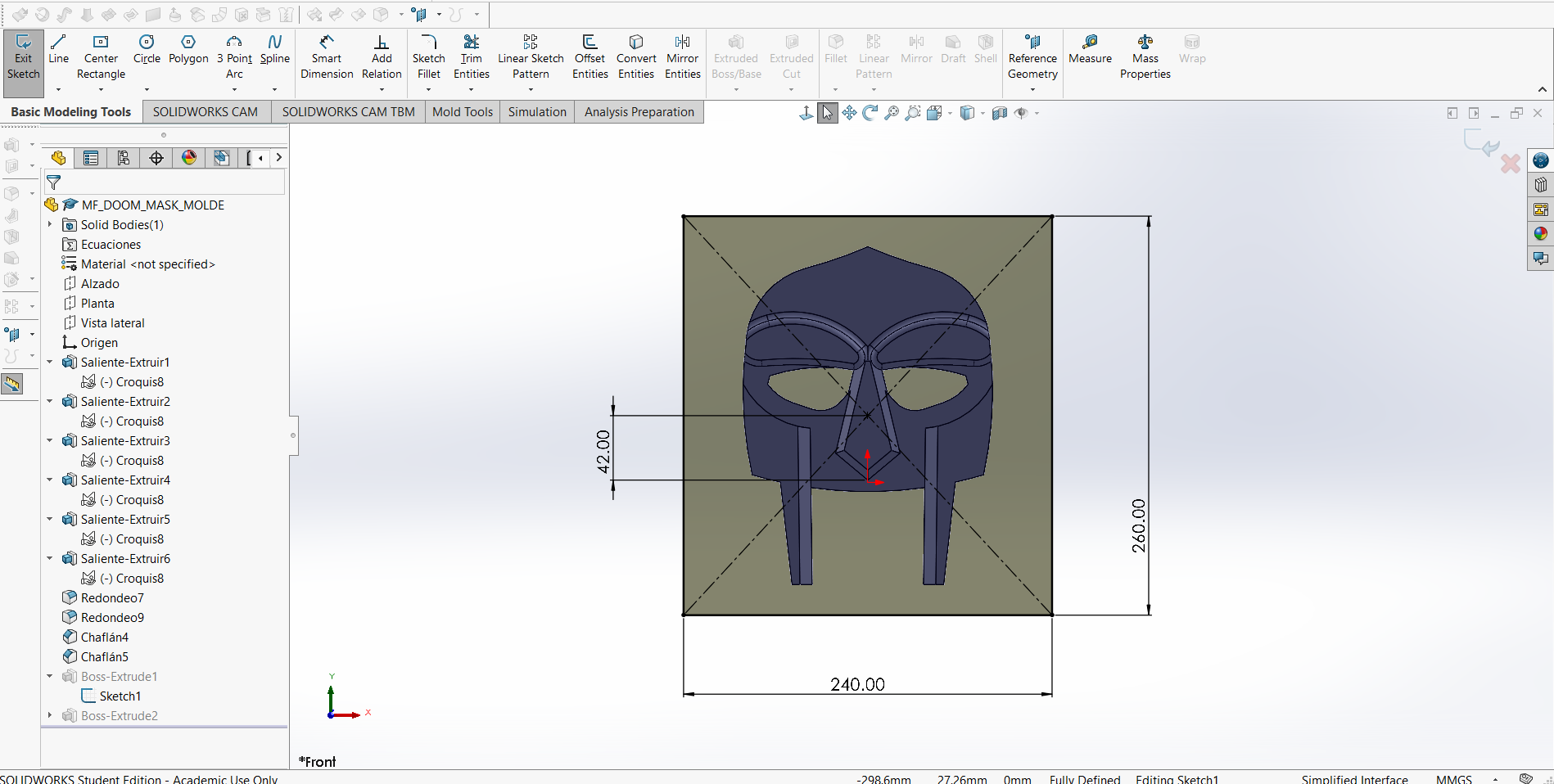
Task: Open Linear Sketch Pattern
Action: pos(531,57)
